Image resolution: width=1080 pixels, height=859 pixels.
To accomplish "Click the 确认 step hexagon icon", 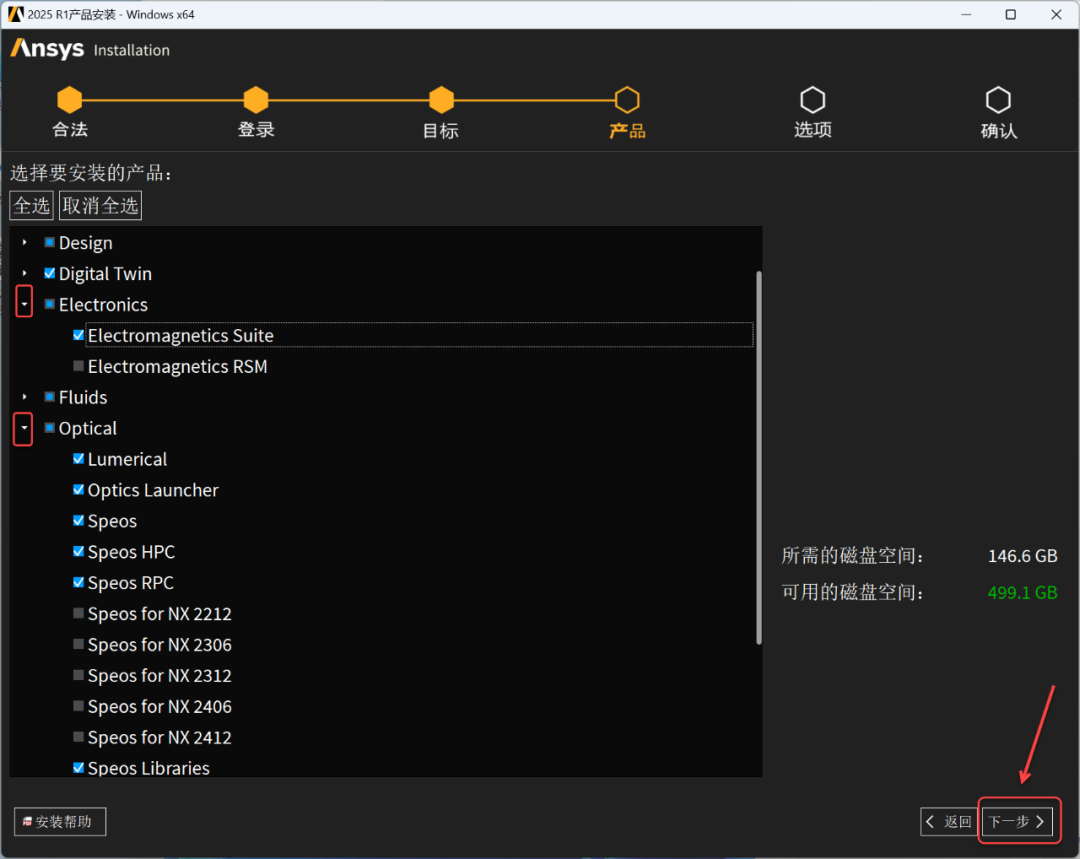I will pyautogui.click(x=998, y=100).
